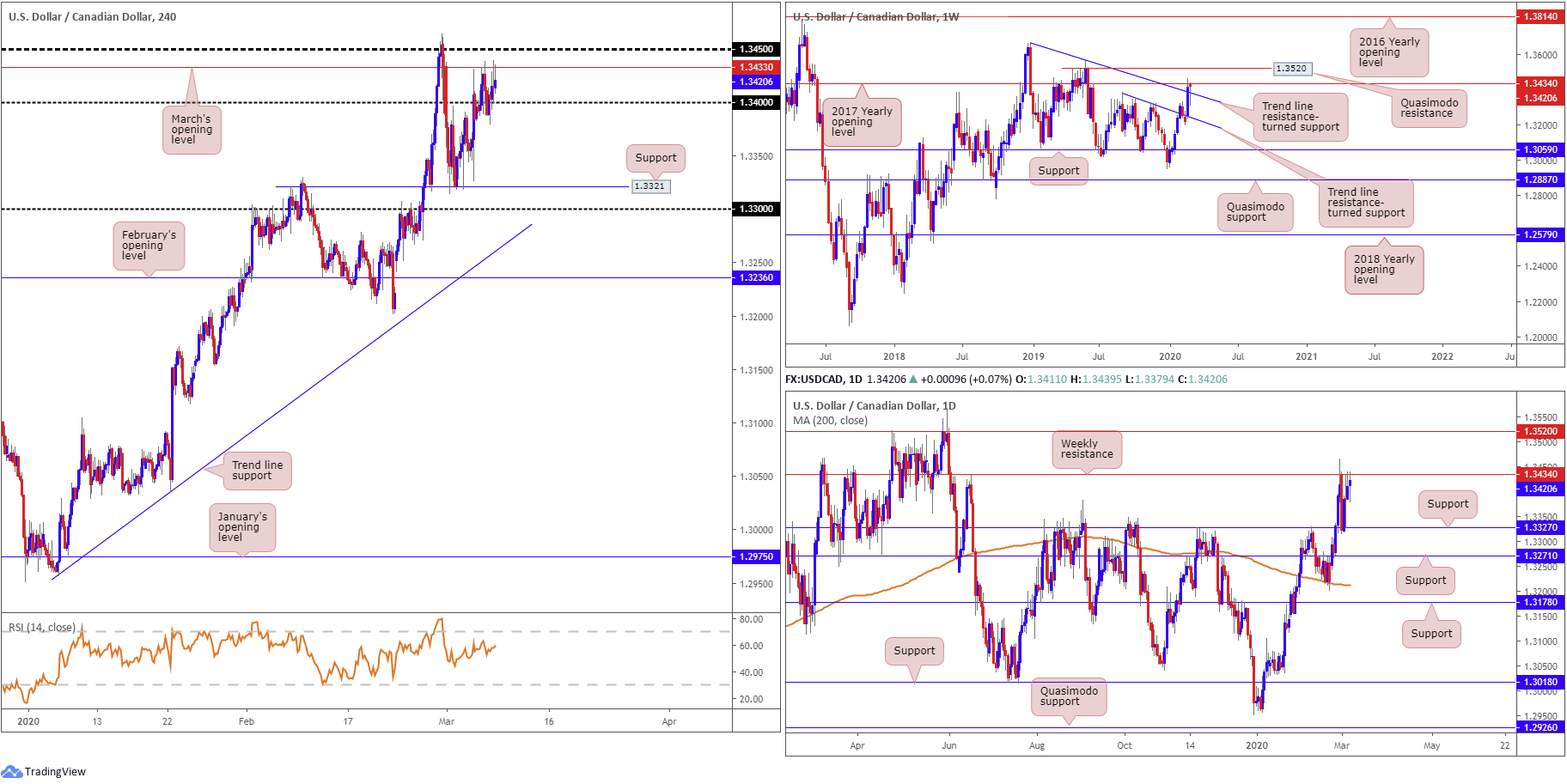Click the 1.29260 daily price tag
This screenshot has width=1567, height=784.
[x=1540, y=727]
